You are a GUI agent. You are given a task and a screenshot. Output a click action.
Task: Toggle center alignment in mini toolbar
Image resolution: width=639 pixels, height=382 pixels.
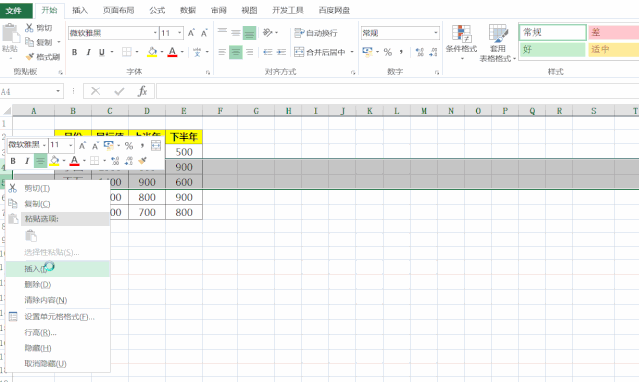40,161
